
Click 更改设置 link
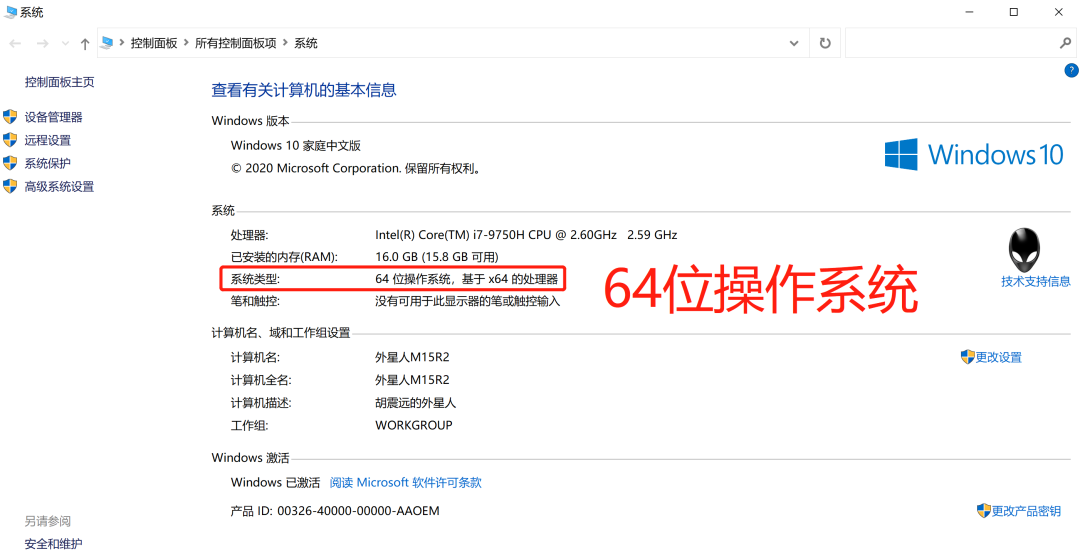[x=999, y=357]
